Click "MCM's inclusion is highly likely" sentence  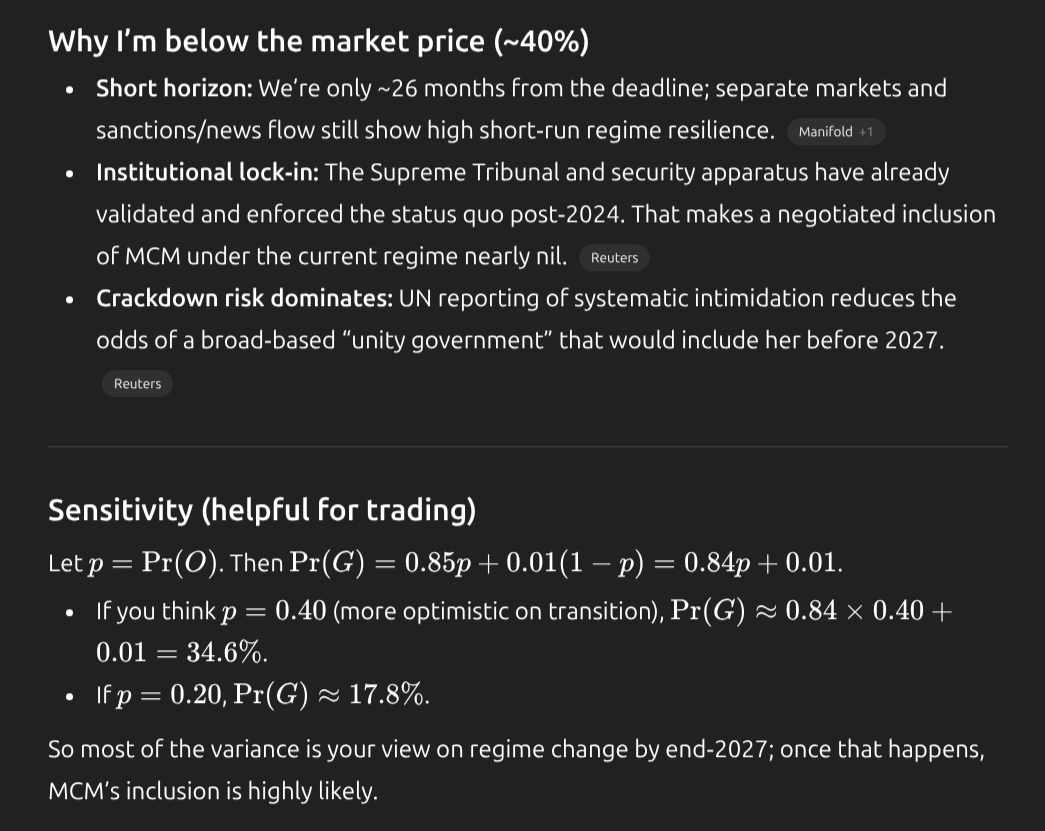click(212, 792)
